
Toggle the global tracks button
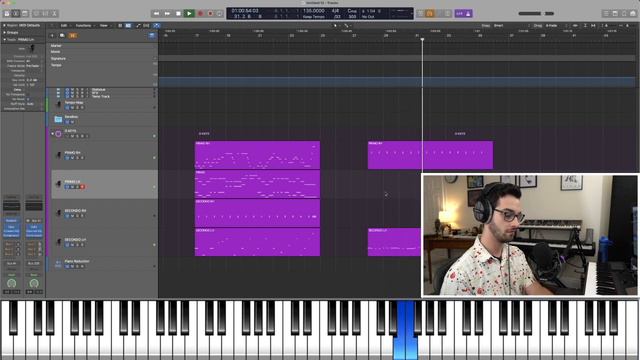tap(152, 36)
